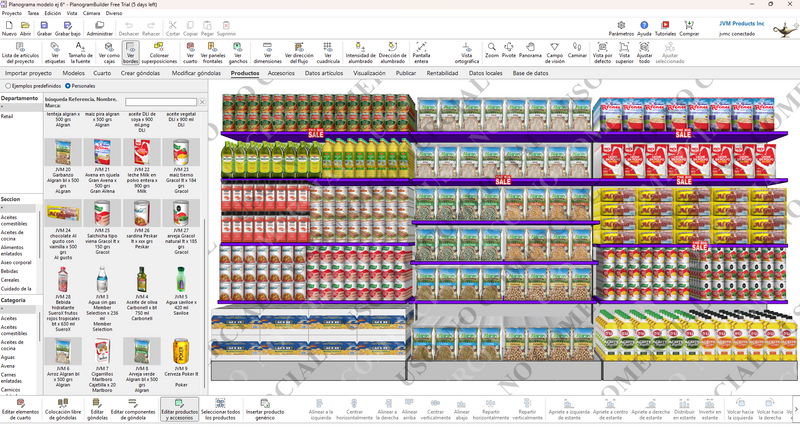Click Insertar producto genérico
The image size is (800, 429).
click(x=265, y=410)
